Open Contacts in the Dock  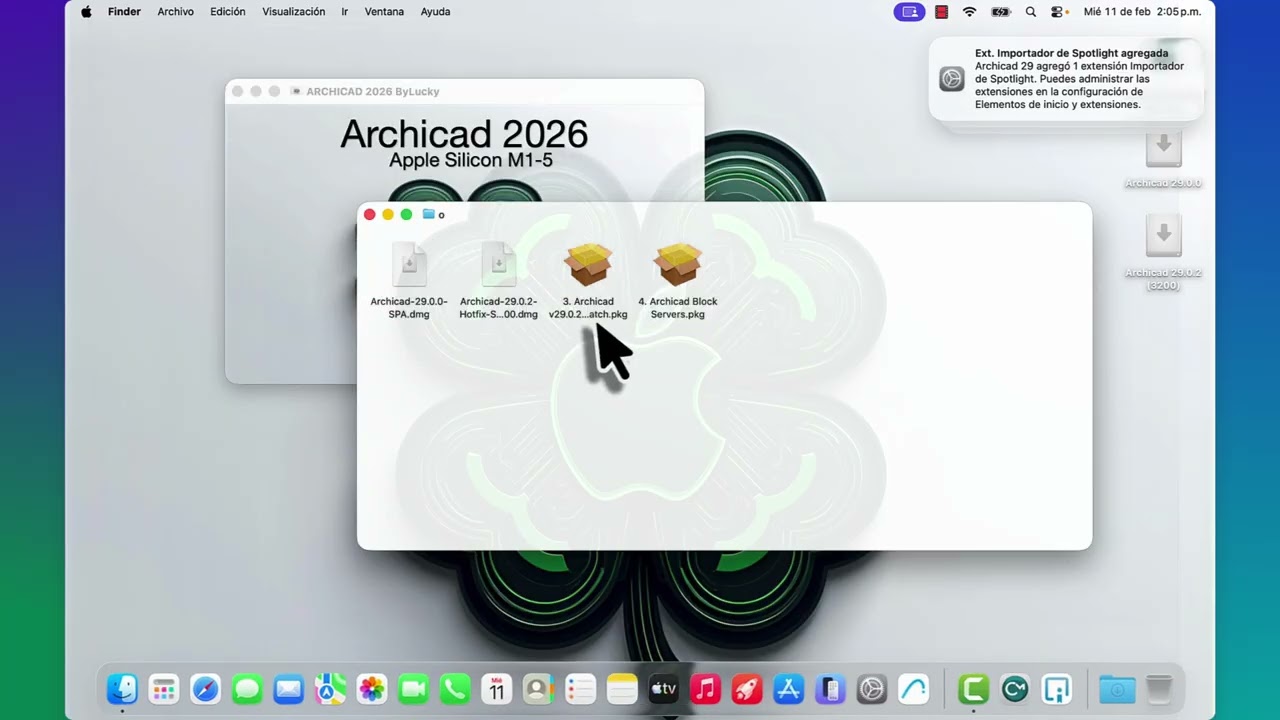pyautogui.click(x=538, y=689)
